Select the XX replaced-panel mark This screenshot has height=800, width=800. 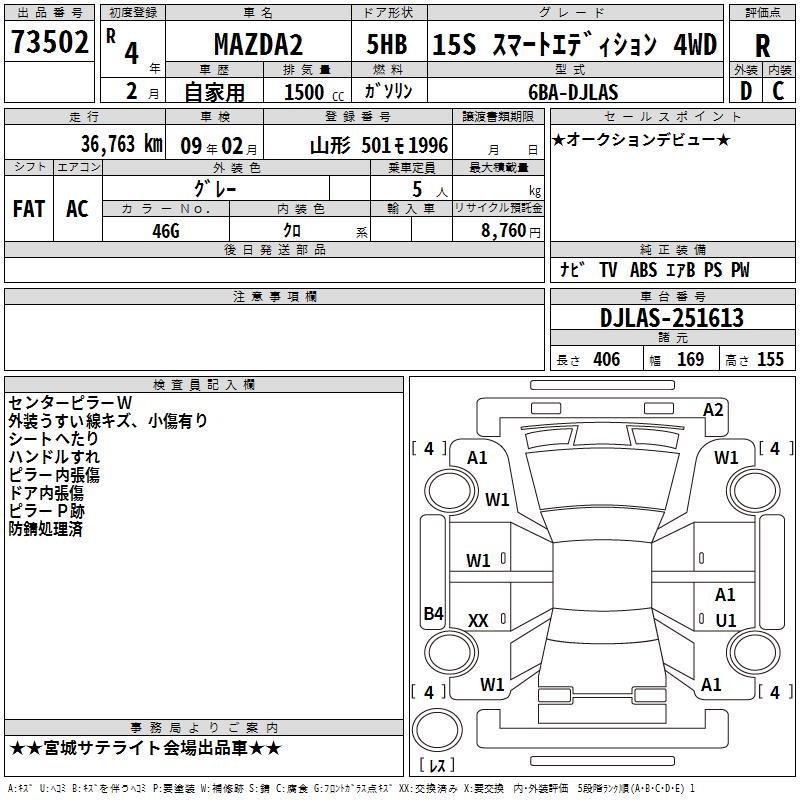pos(478,620)
